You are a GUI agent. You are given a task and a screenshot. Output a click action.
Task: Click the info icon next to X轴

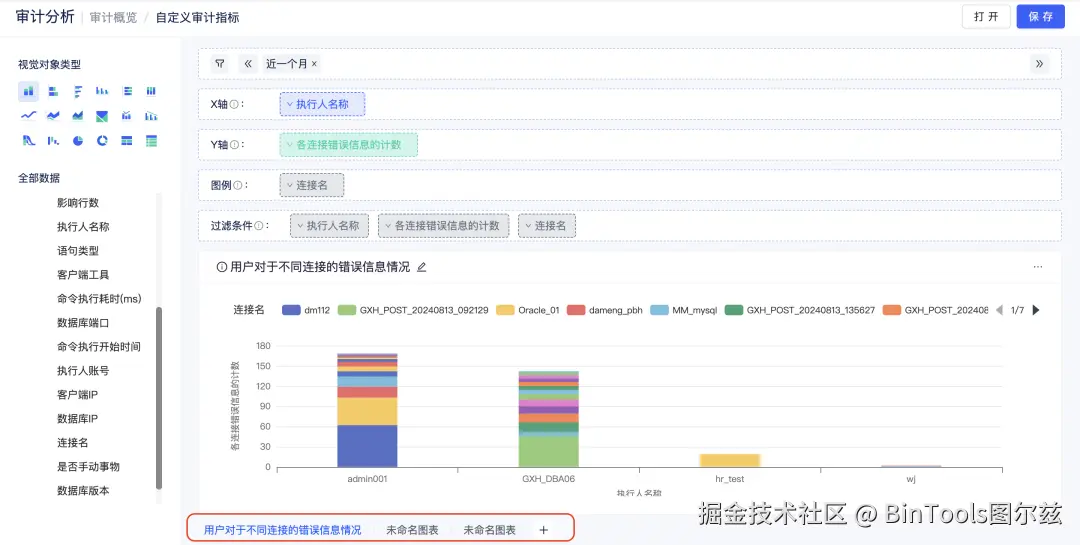(234, 105)
